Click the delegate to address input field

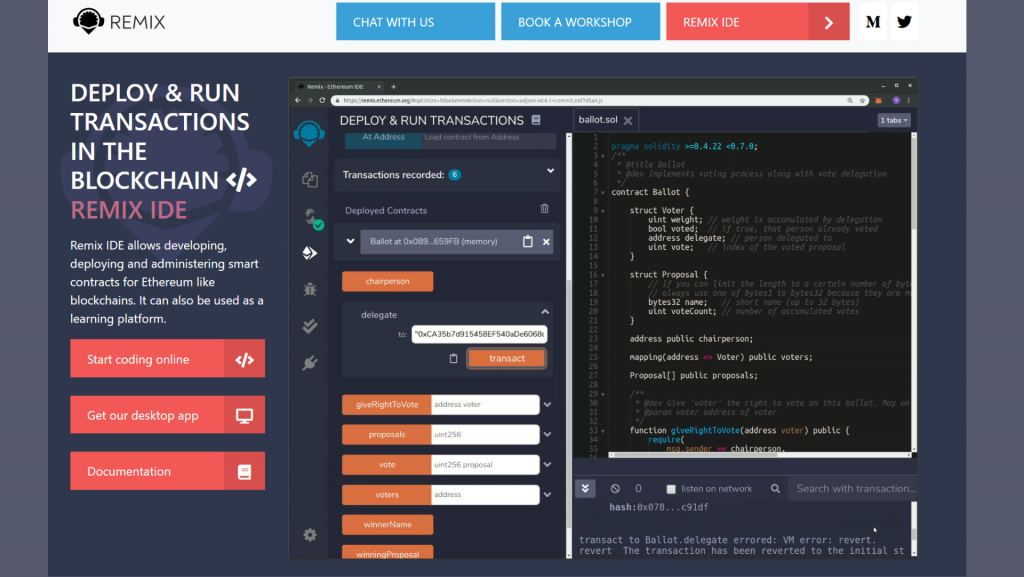(x=479, y=334)
